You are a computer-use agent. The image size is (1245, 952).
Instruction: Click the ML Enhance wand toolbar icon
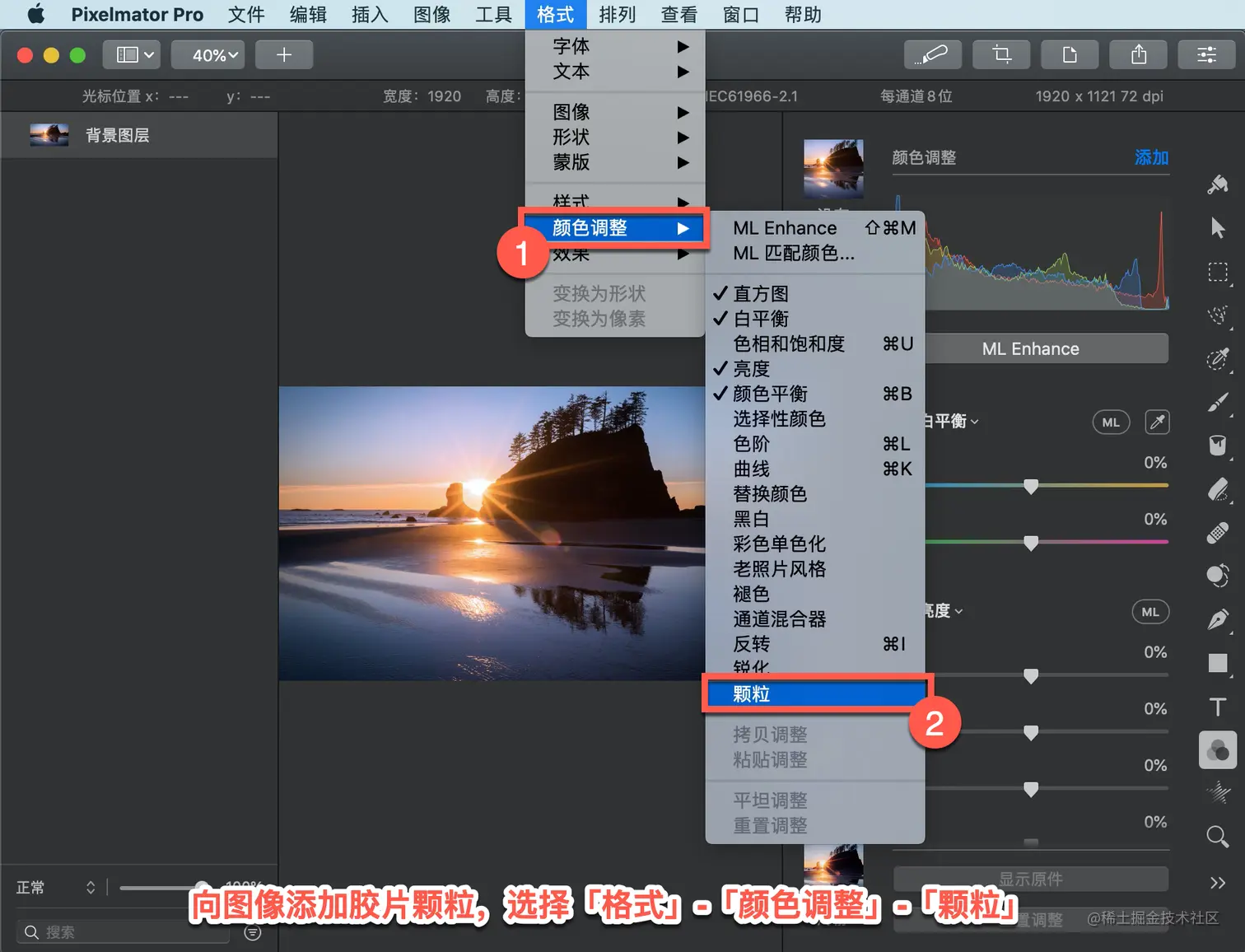click(x=934, y=54)
